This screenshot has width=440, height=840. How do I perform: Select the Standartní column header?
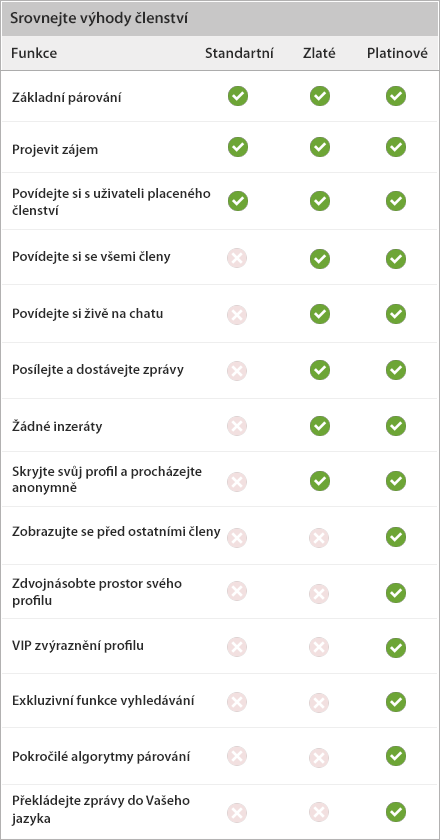tap(239, 53)
